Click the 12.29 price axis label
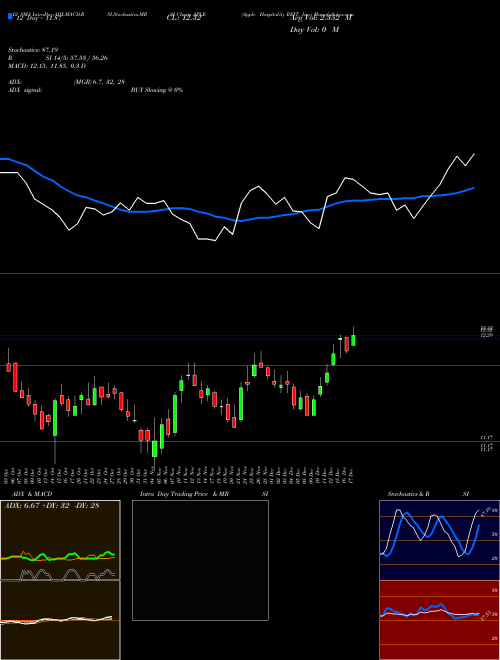 [487, 335]
